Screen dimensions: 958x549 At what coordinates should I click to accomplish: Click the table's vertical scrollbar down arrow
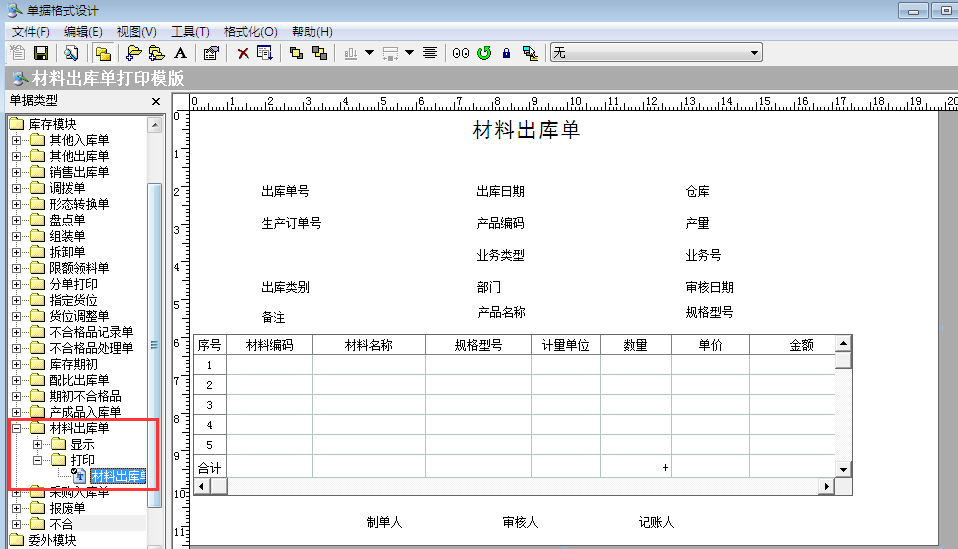(x=843, y=468)
